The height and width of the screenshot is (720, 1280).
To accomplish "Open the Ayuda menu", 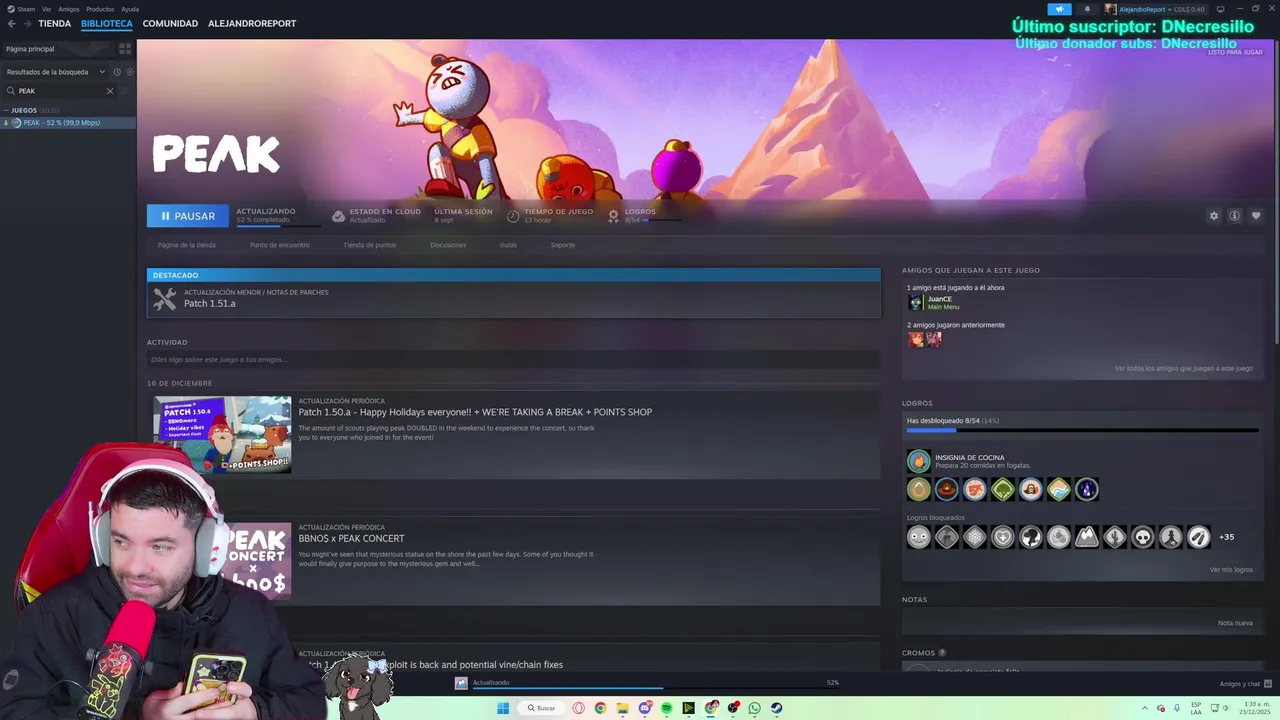I will tap(130, 9).
